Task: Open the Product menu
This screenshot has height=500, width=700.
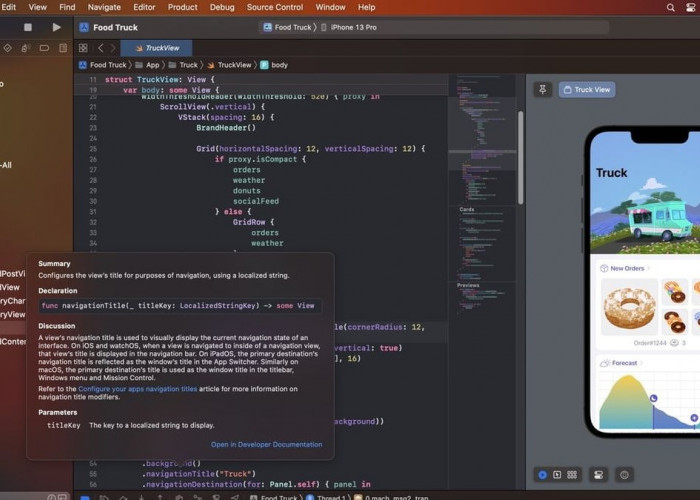Action: click(183, 7)
